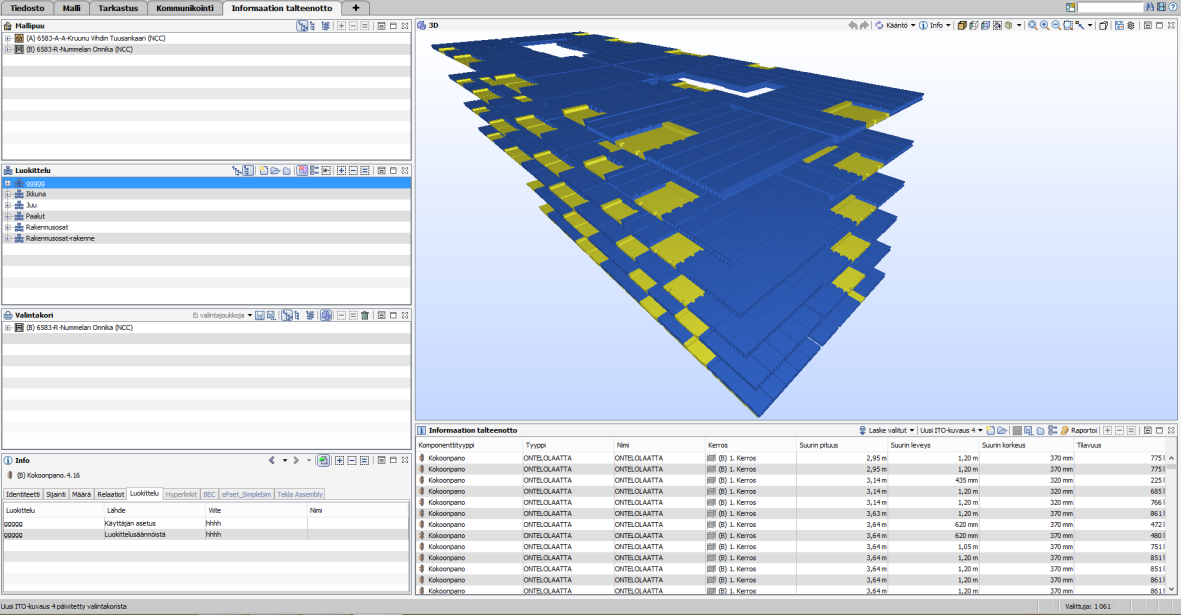Click the 3D view forward arrow

coord(864,26)
